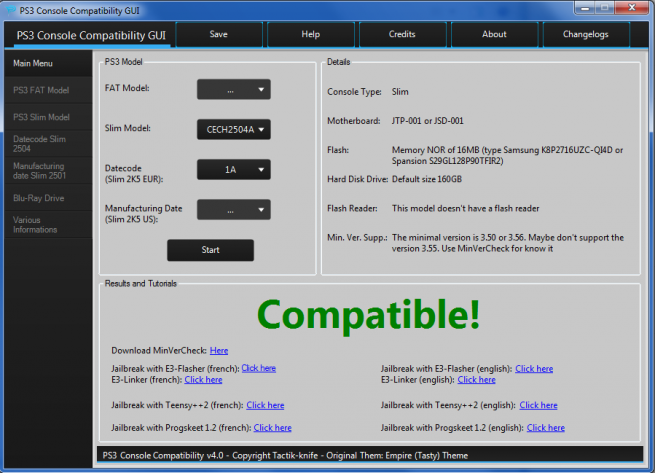Expand the Slim Model CECH2504A dropdown
This screenshot has height=473, width=655.
pyautogui.click(x=233, y=128)
